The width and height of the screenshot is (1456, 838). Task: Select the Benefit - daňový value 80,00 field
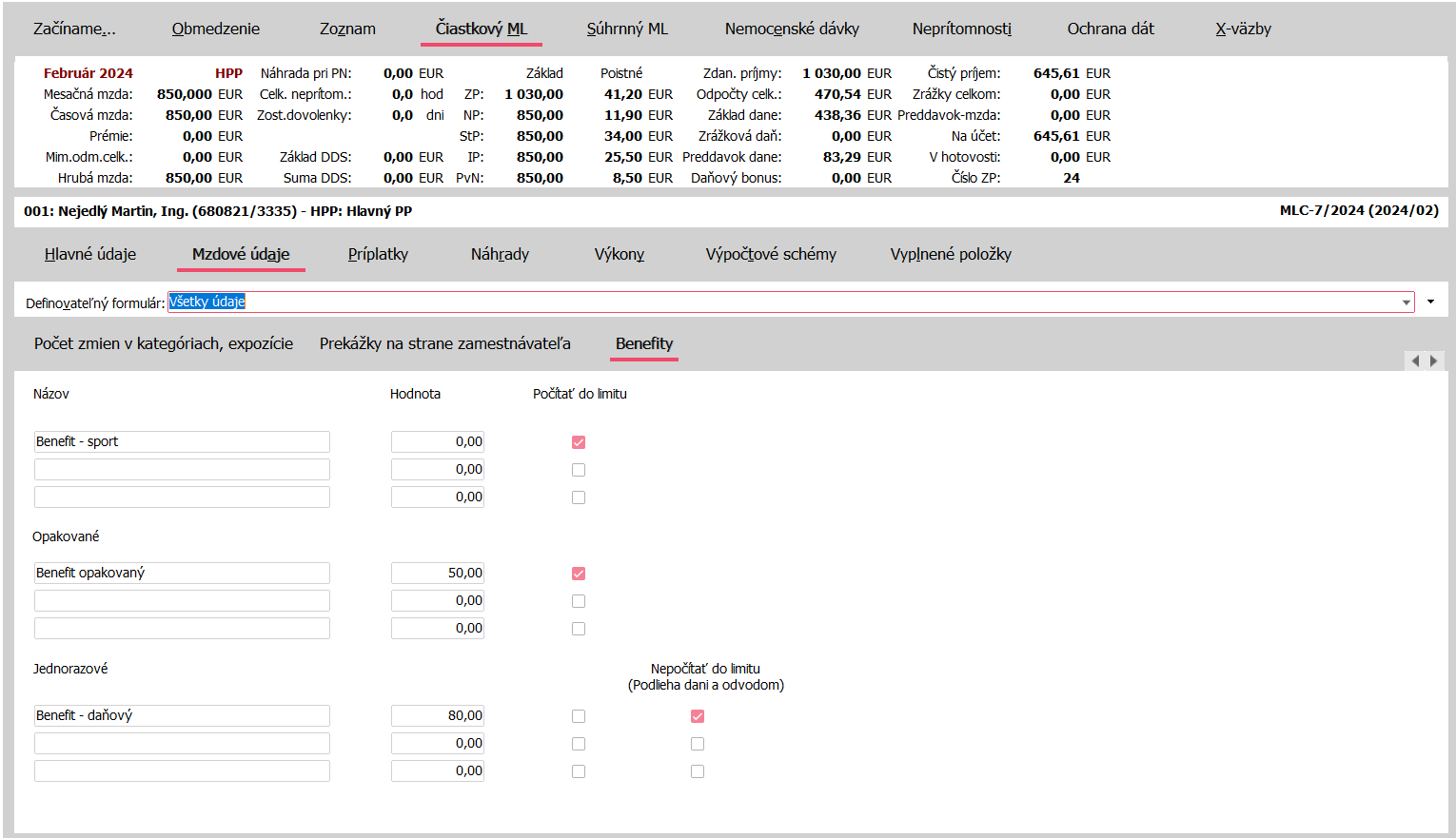coord(438,715)
